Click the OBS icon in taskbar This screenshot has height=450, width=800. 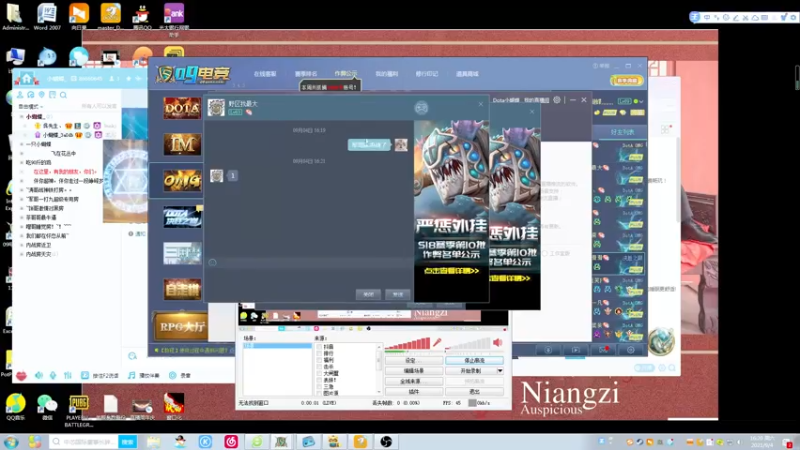pyautogui.click(x=386, y=441)
